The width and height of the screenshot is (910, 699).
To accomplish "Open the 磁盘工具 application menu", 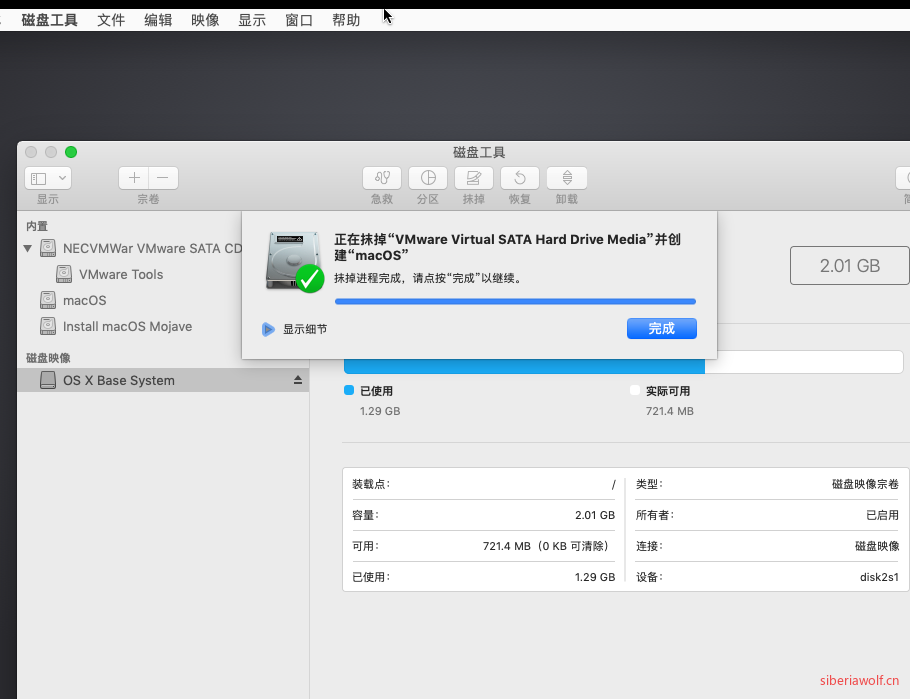I will pos(49,20).
